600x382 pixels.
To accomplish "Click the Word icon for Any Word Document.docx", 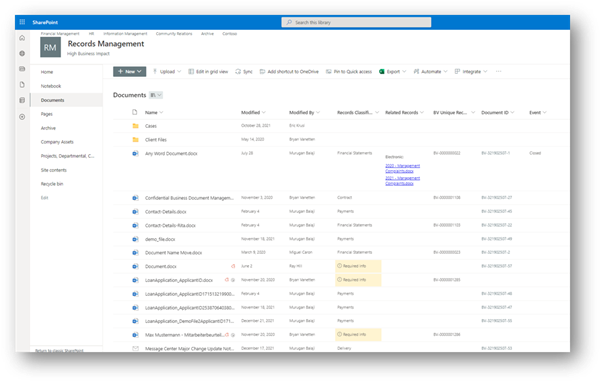I will point(135,153).
